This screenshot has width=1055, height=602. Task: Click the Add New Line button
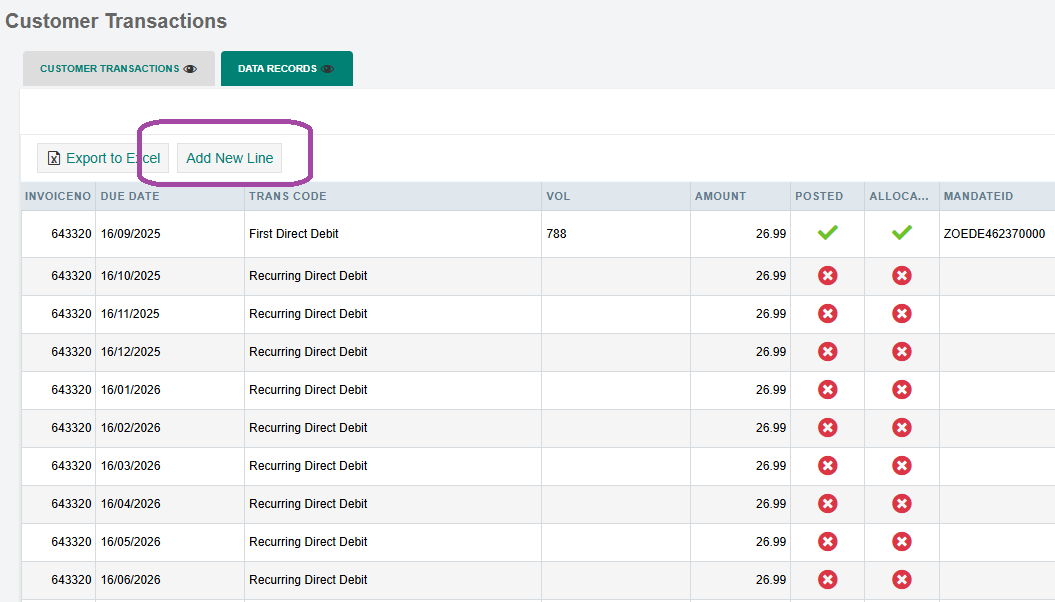coord(229,158)
